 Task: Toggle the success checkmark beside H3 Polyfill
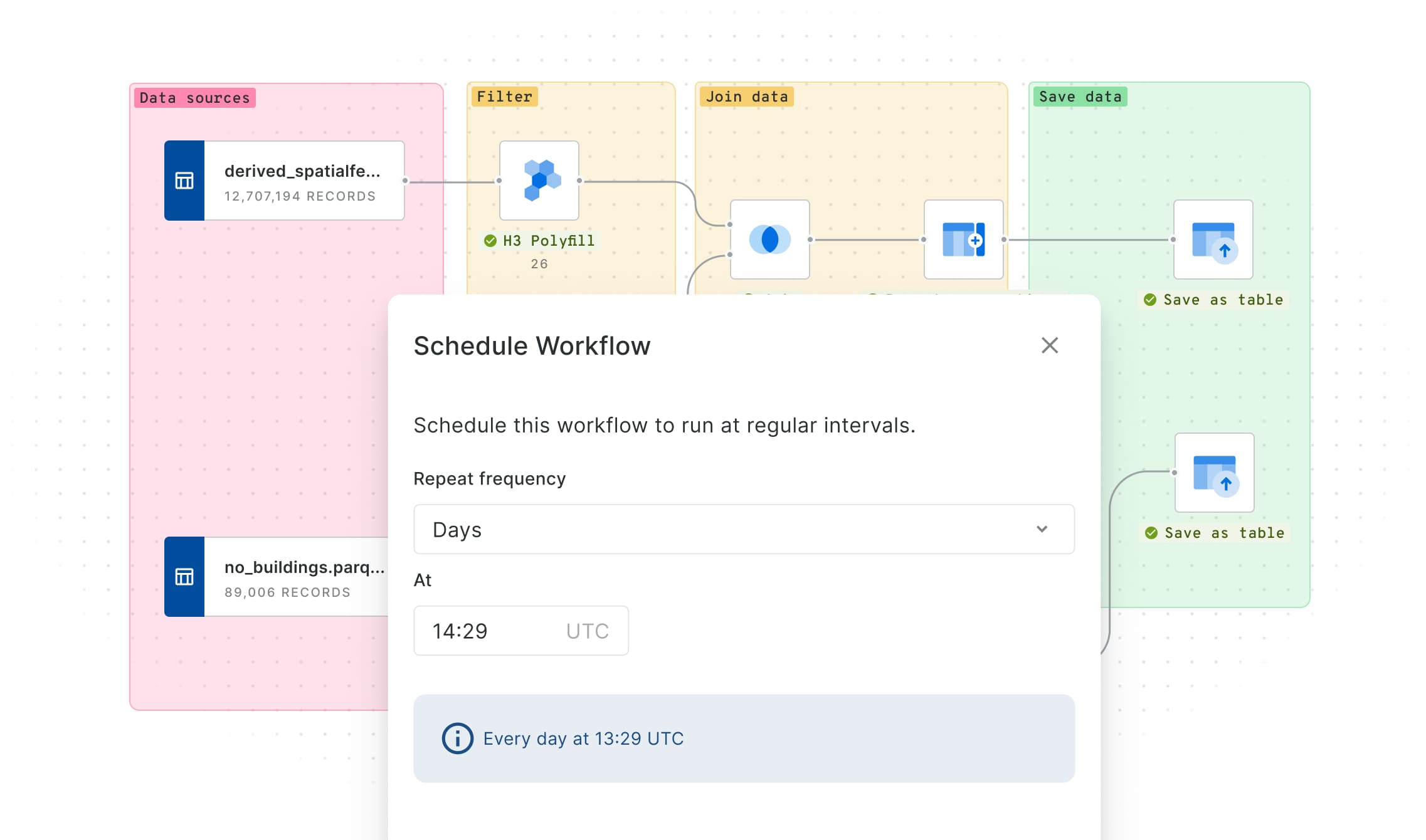click(x=491, y=240)
